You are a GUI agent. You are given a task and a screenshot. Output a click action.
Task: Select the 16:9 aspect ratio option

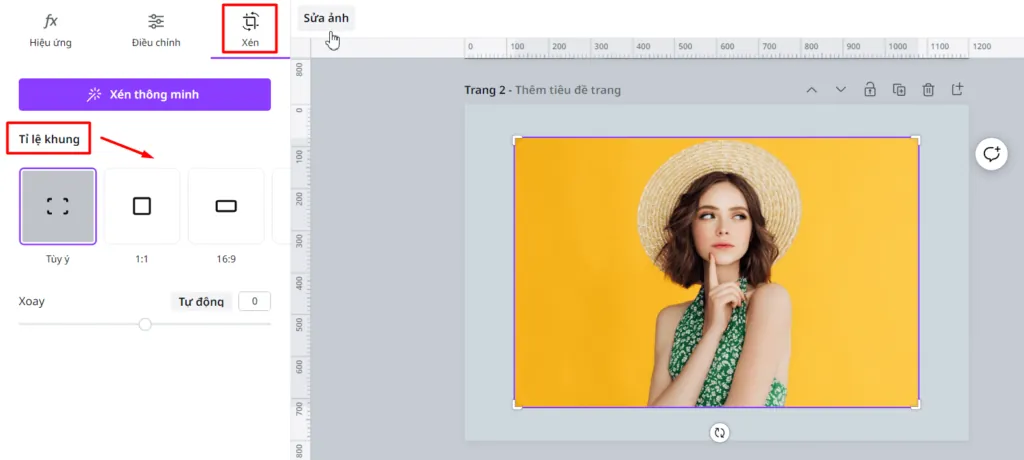click(x=226, y=206)
